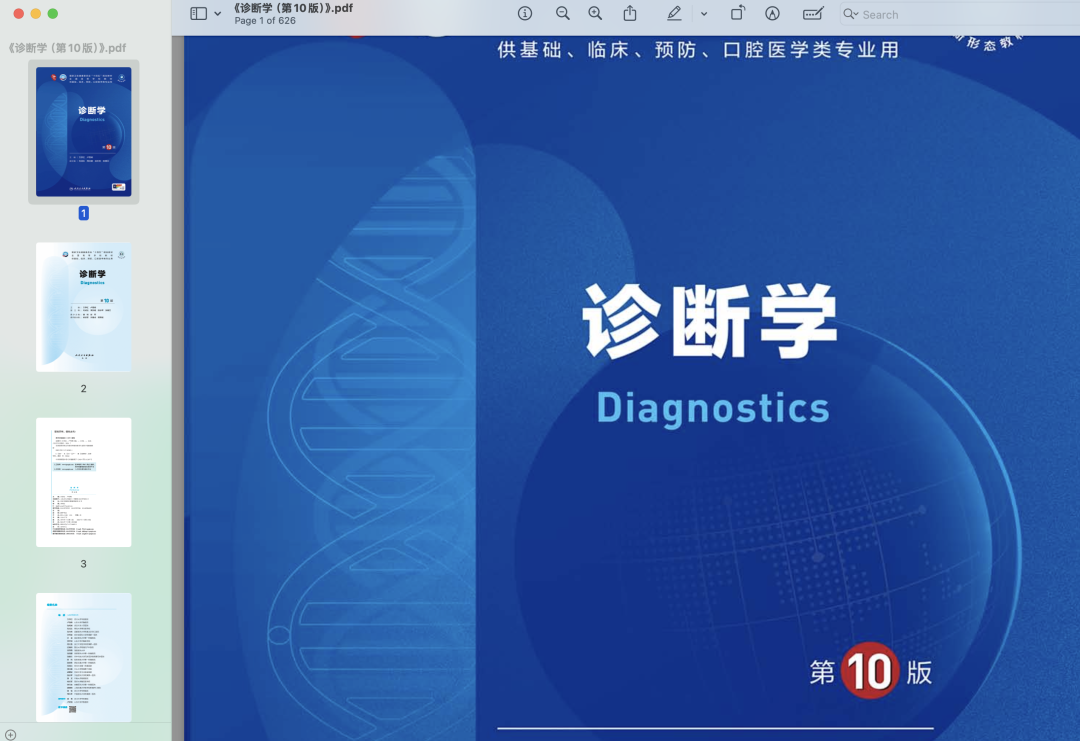The image size is (1080, 741).
Task: Zoom out of the PDF page
Action: pos(563,14)
